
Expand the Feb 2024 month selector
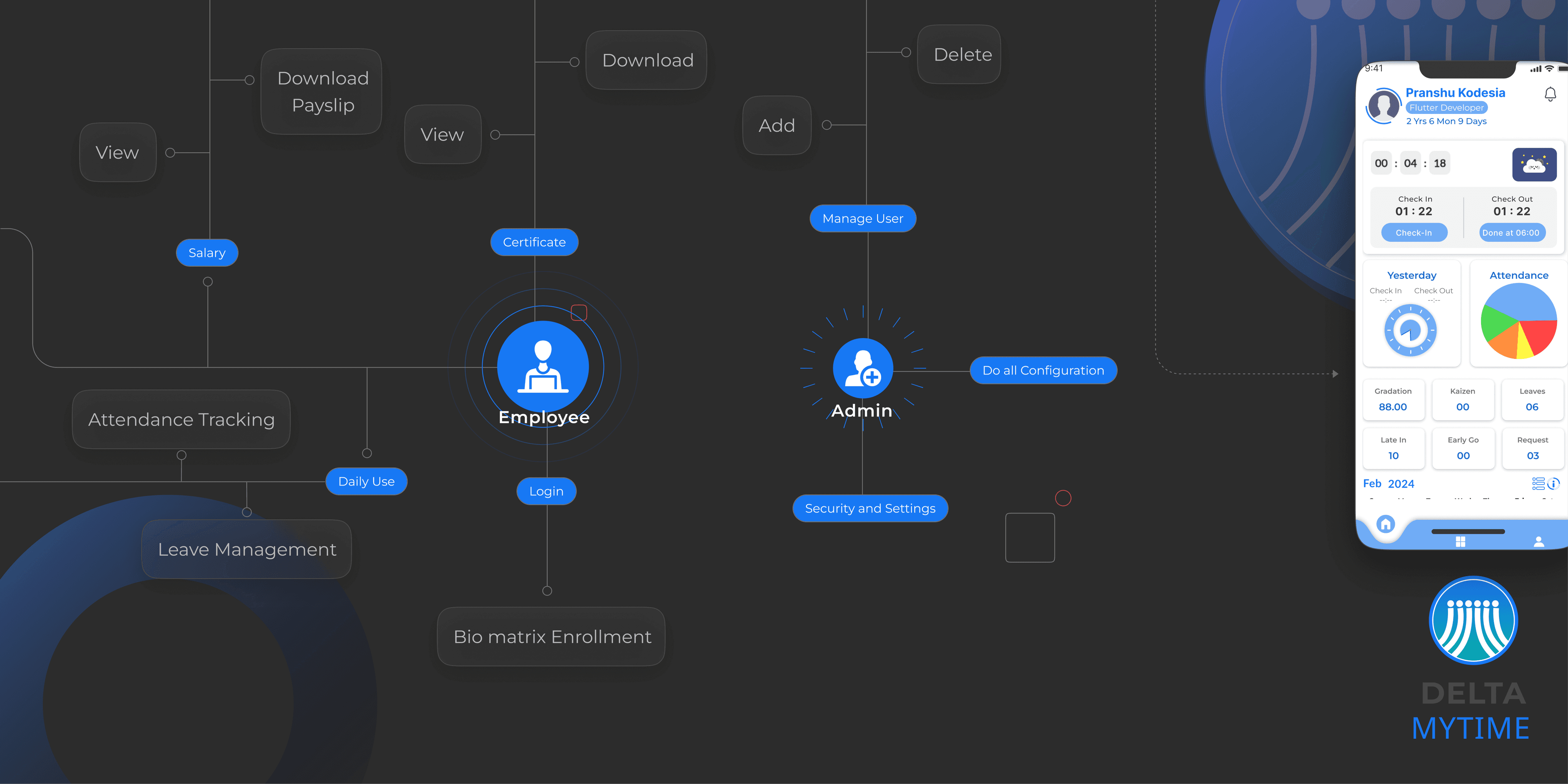(1388, 483)
